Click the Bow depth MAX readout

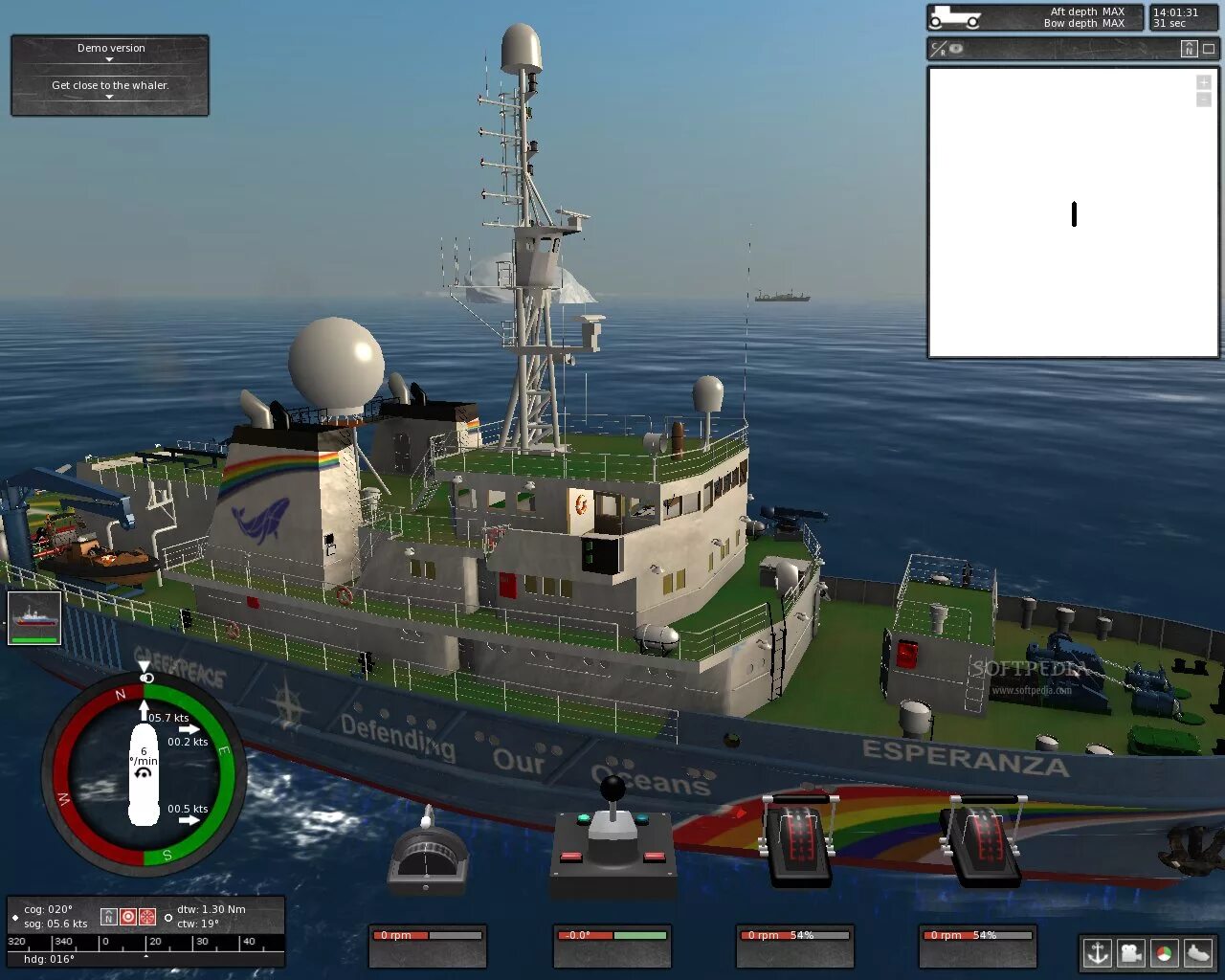(1084, 23)
